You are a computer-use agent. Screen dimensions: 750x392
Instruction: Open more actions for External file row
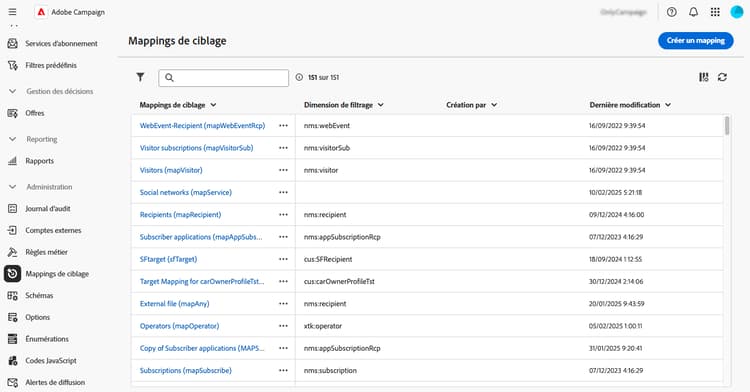point(283,304)
